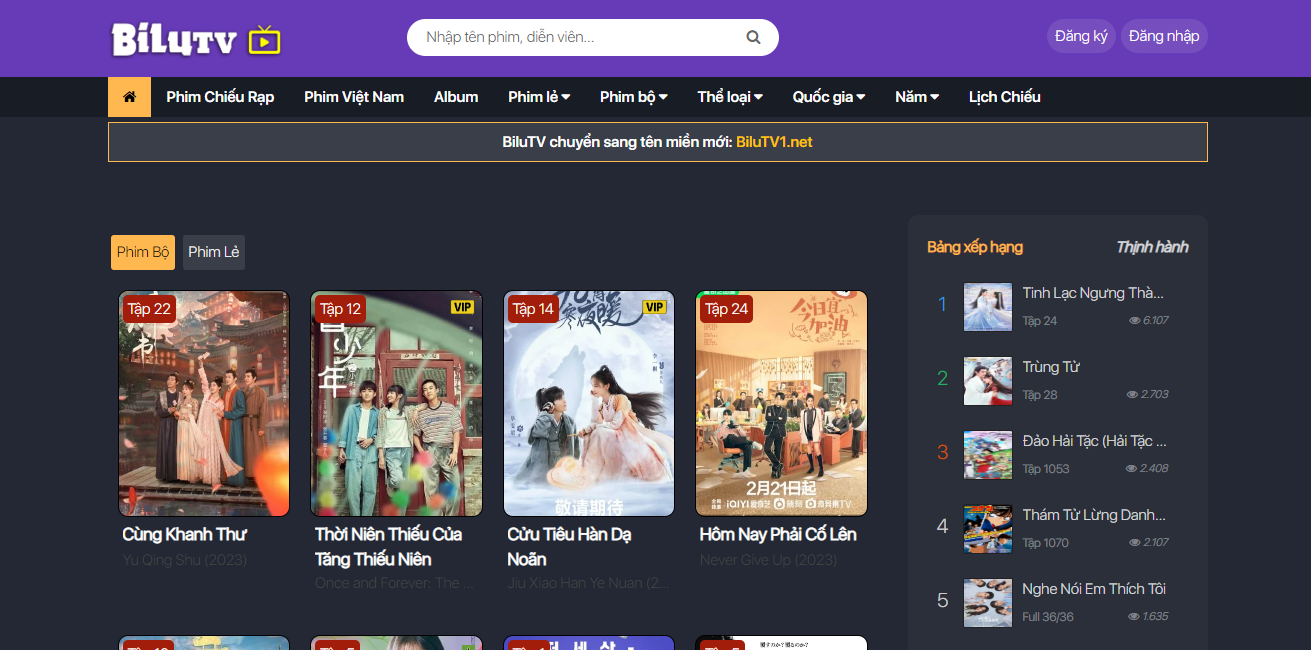Click the Bảng xếp hạng heading
Image resolution: width=1311 pixels, height=650 pixels.
point(975,247)
